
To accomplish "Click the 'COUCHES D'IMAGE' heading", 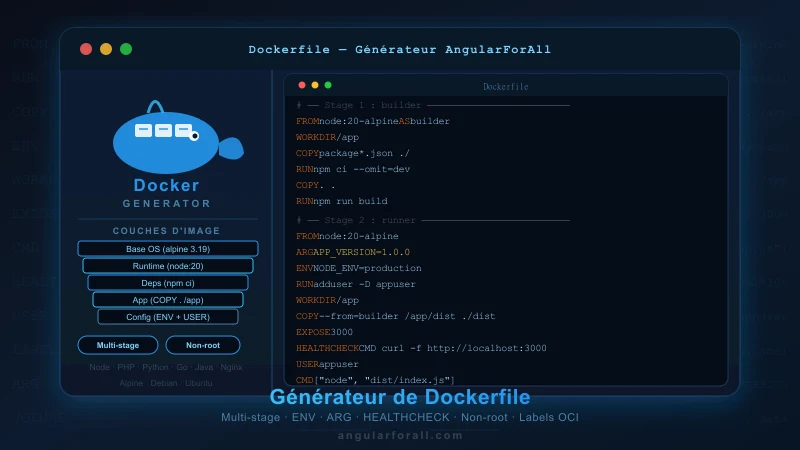I will click(x=166, y=231).
